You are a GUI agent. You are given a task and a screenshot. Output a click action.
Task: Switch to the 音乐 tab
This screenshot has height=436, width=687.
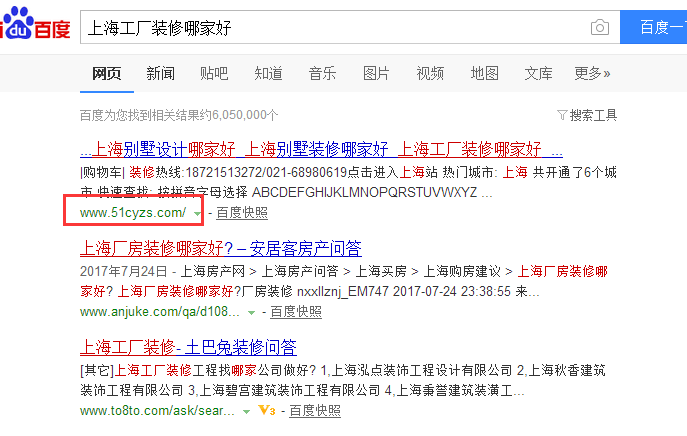[322, 73]
